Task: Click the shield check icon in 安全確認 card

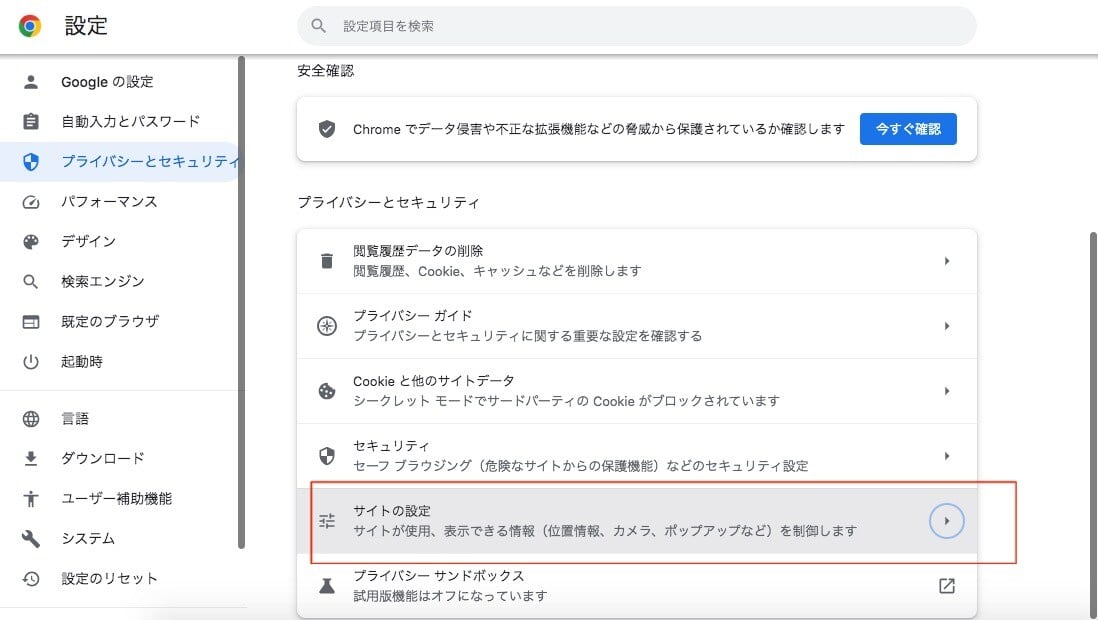Action: pos(327,129)
